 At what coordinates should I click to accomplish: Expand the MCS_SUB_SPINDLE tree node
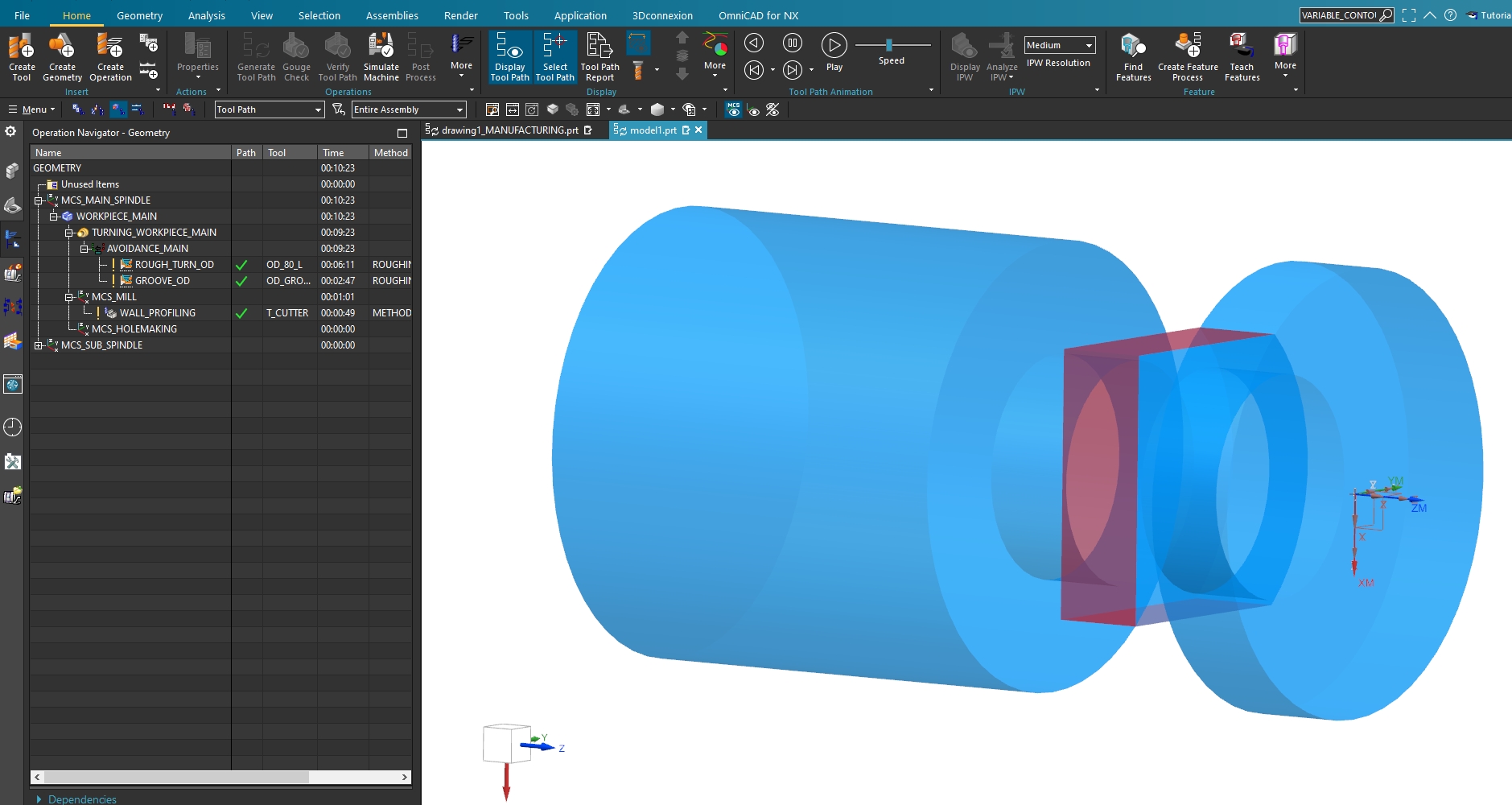point(38,345)
